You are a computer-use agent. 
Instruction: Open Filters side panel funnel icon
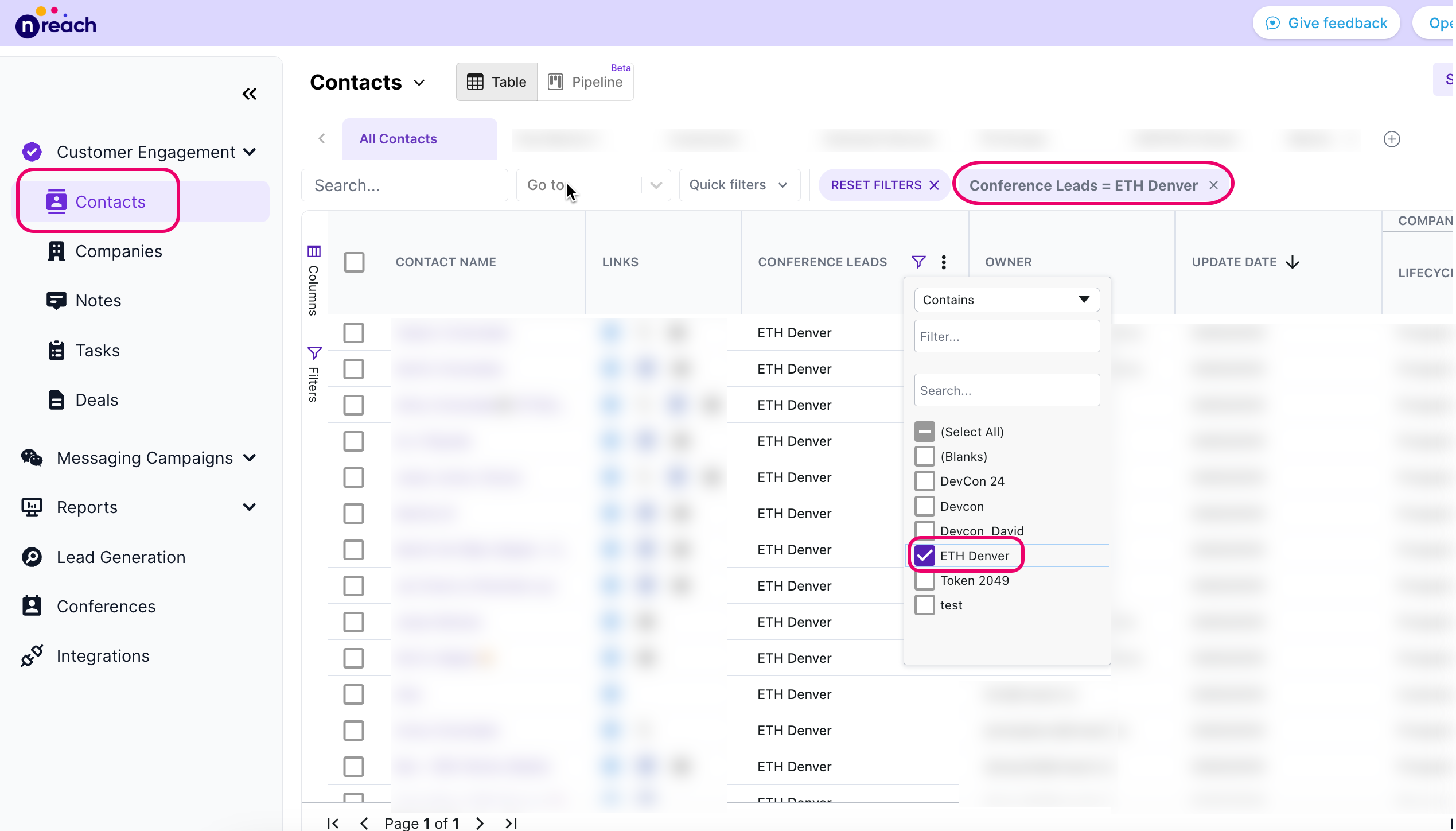(x=314, y=352)
